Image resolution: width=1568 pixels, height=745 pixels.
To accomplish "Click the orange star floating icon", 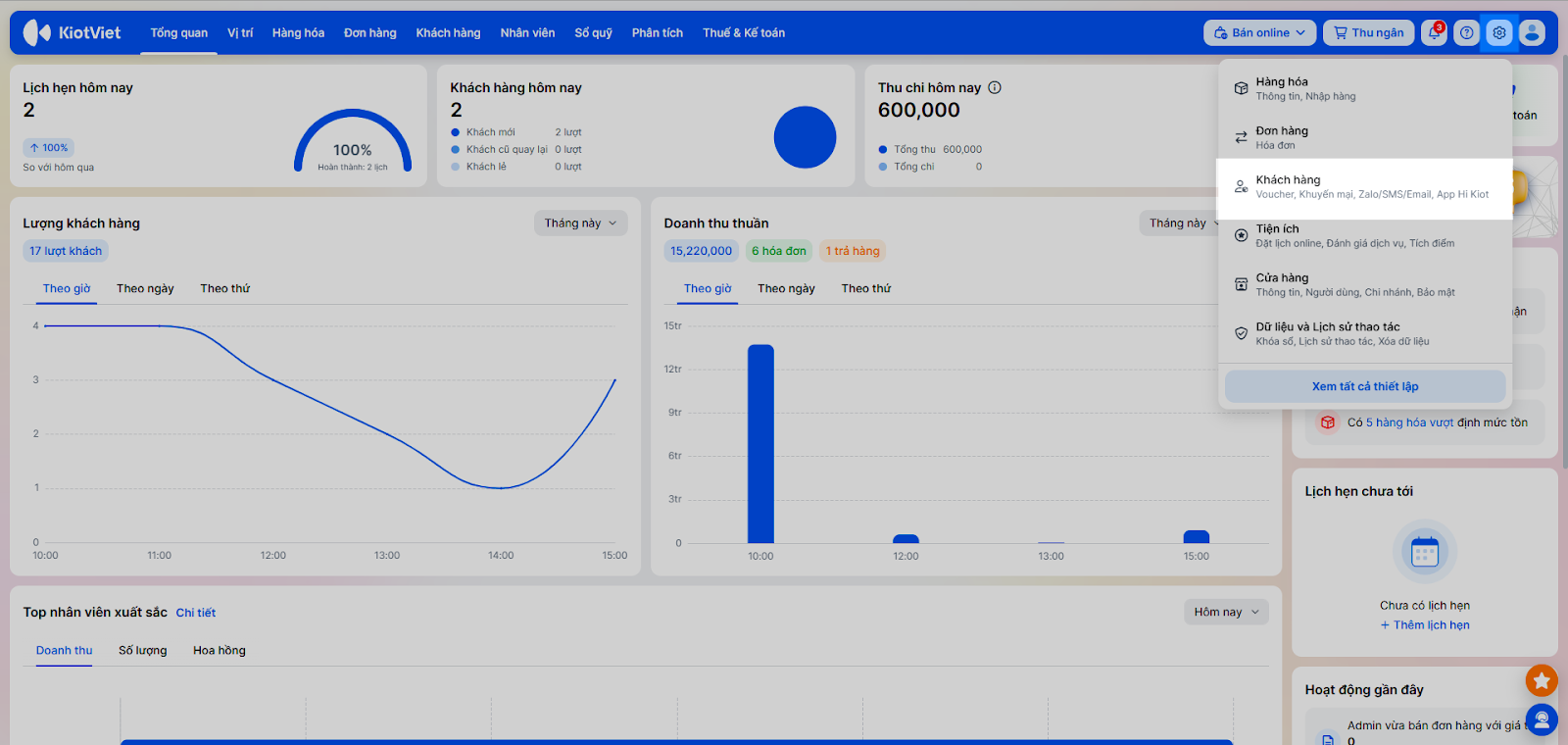I will 1542,680.
